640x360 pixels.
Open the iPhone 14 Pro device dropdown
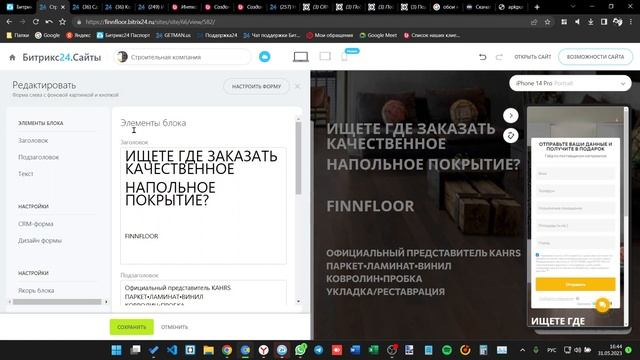570,83
